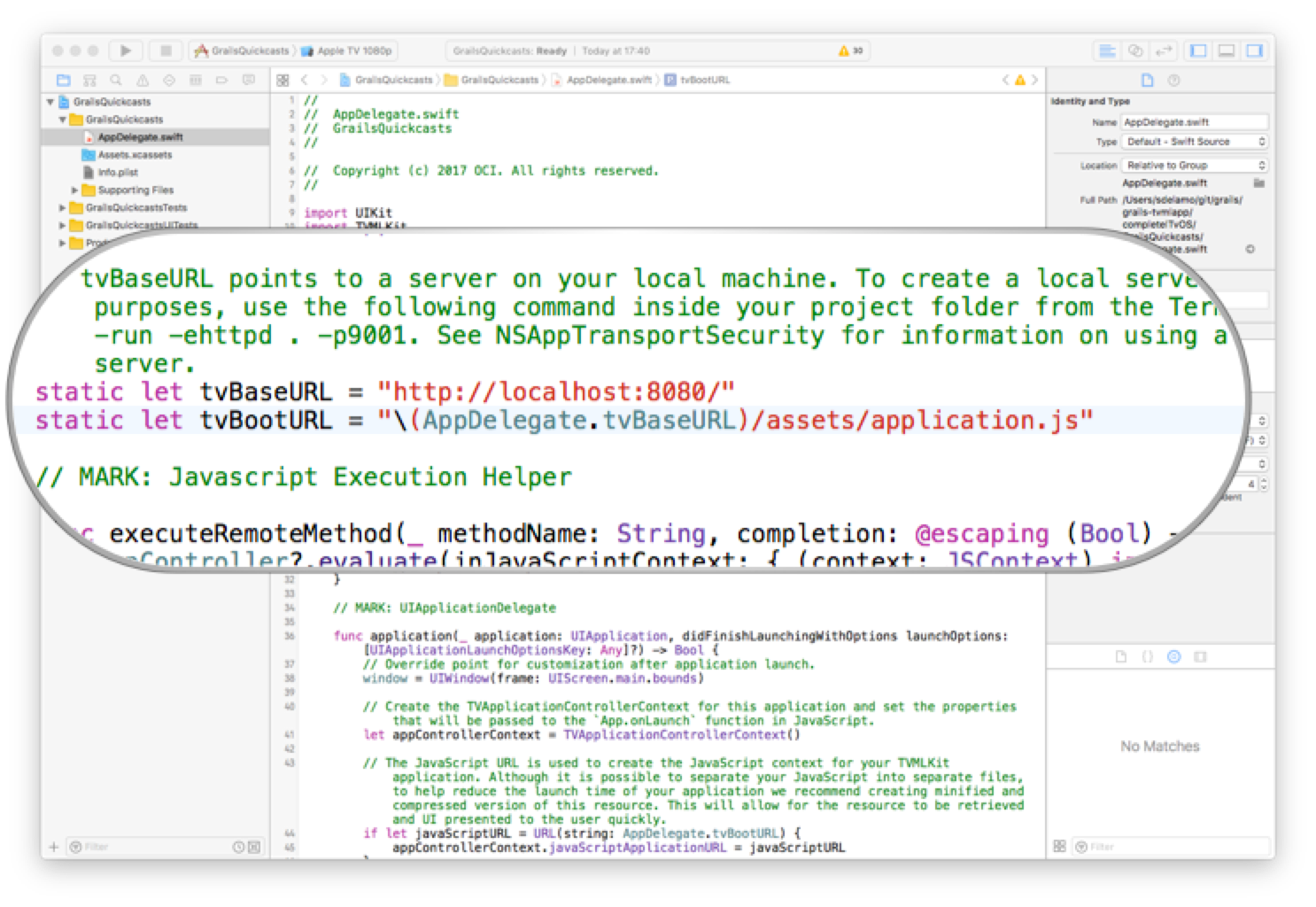Click GrailsQuickcasts folder in jump bar
The width and height of the screenshot is (1316, 907).
coord(492,80)
